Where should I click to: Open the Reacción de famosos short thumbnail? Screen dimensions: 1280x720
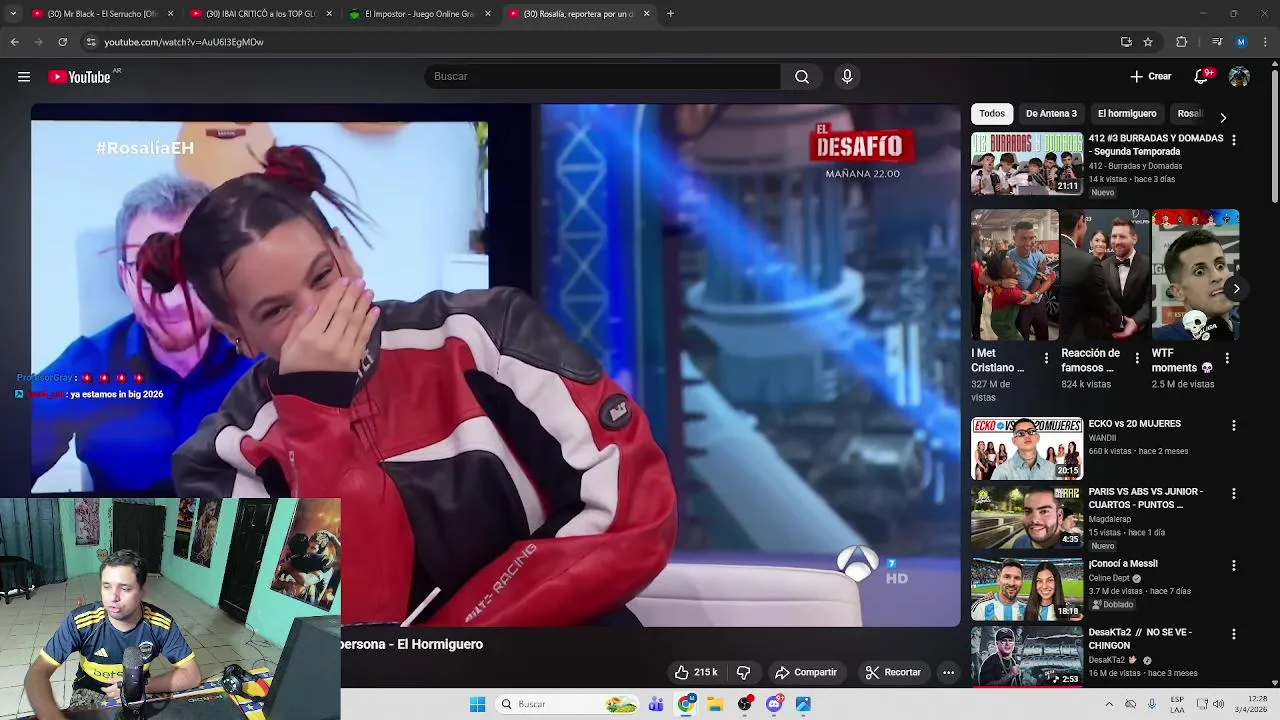pos(1105,275)
